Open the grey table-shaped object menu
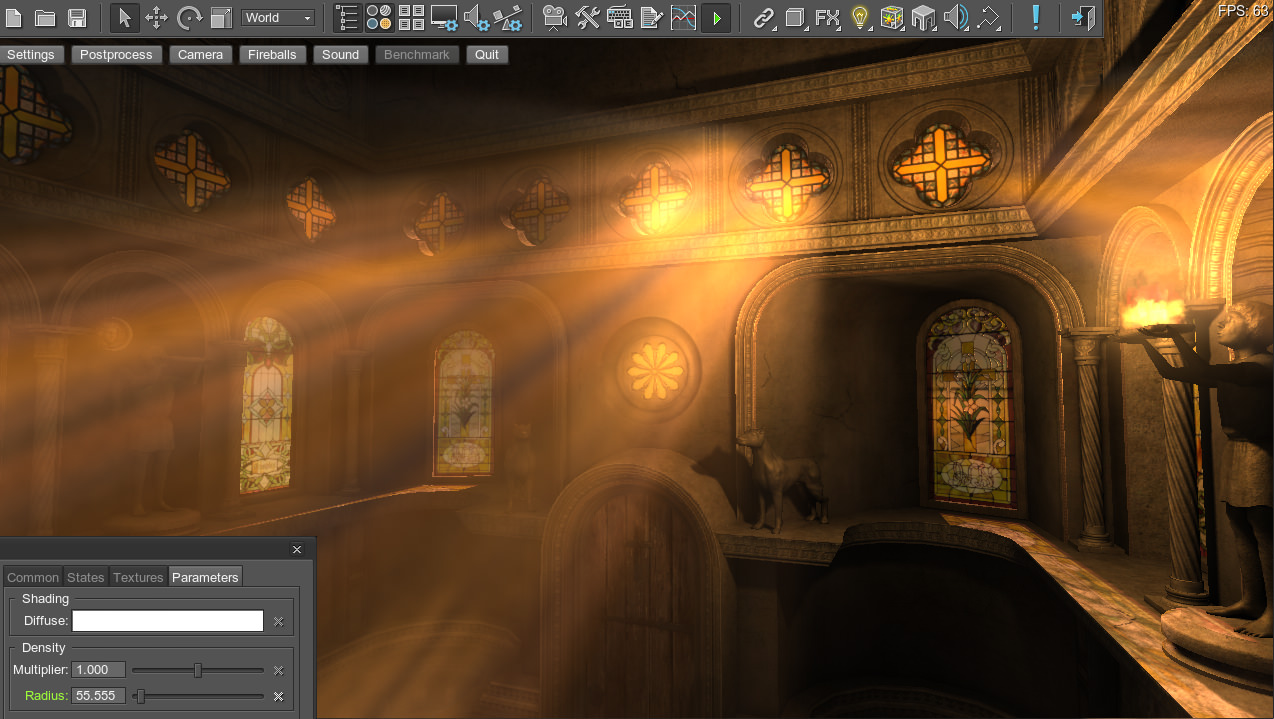 (x=923, y=18)
